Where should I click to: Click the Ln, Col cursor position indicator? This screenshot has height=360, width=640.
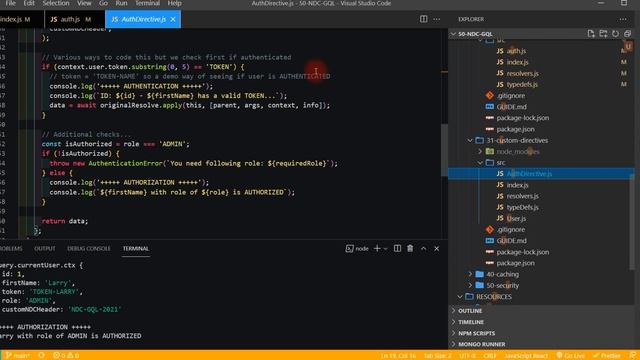click(398, 356)
